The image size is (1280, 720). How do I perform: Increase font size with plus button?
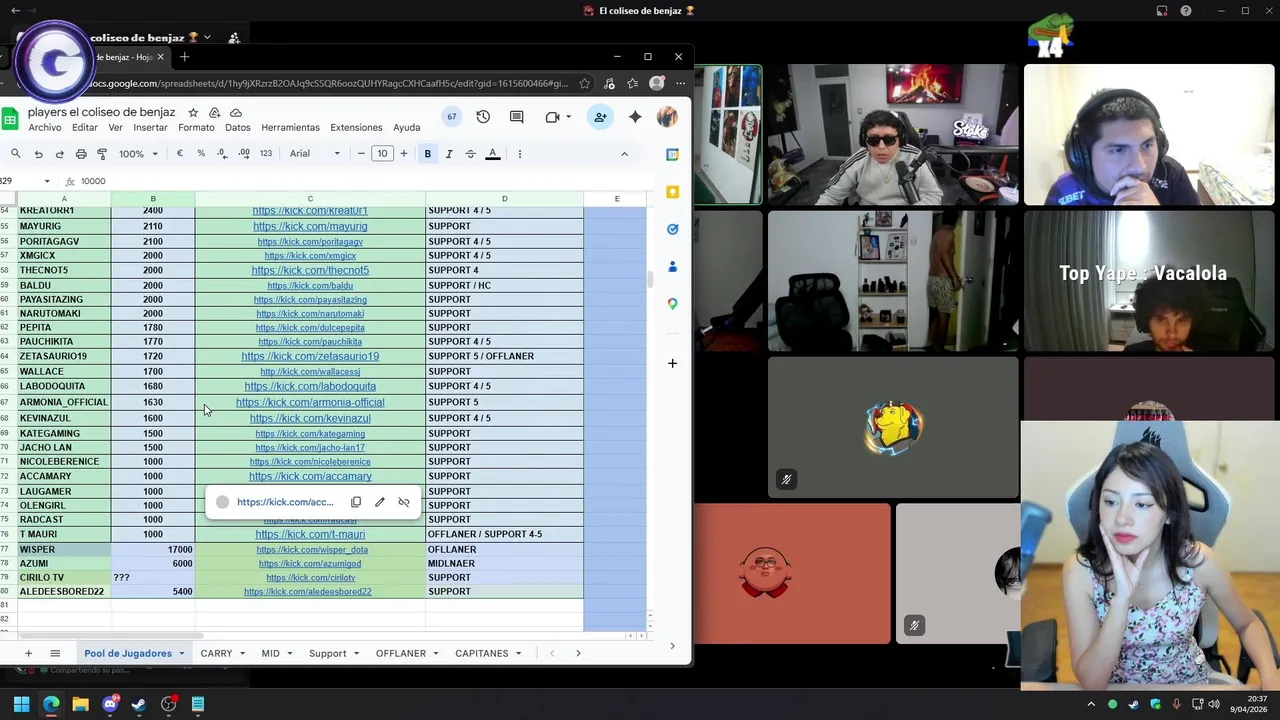pos(404,154)
